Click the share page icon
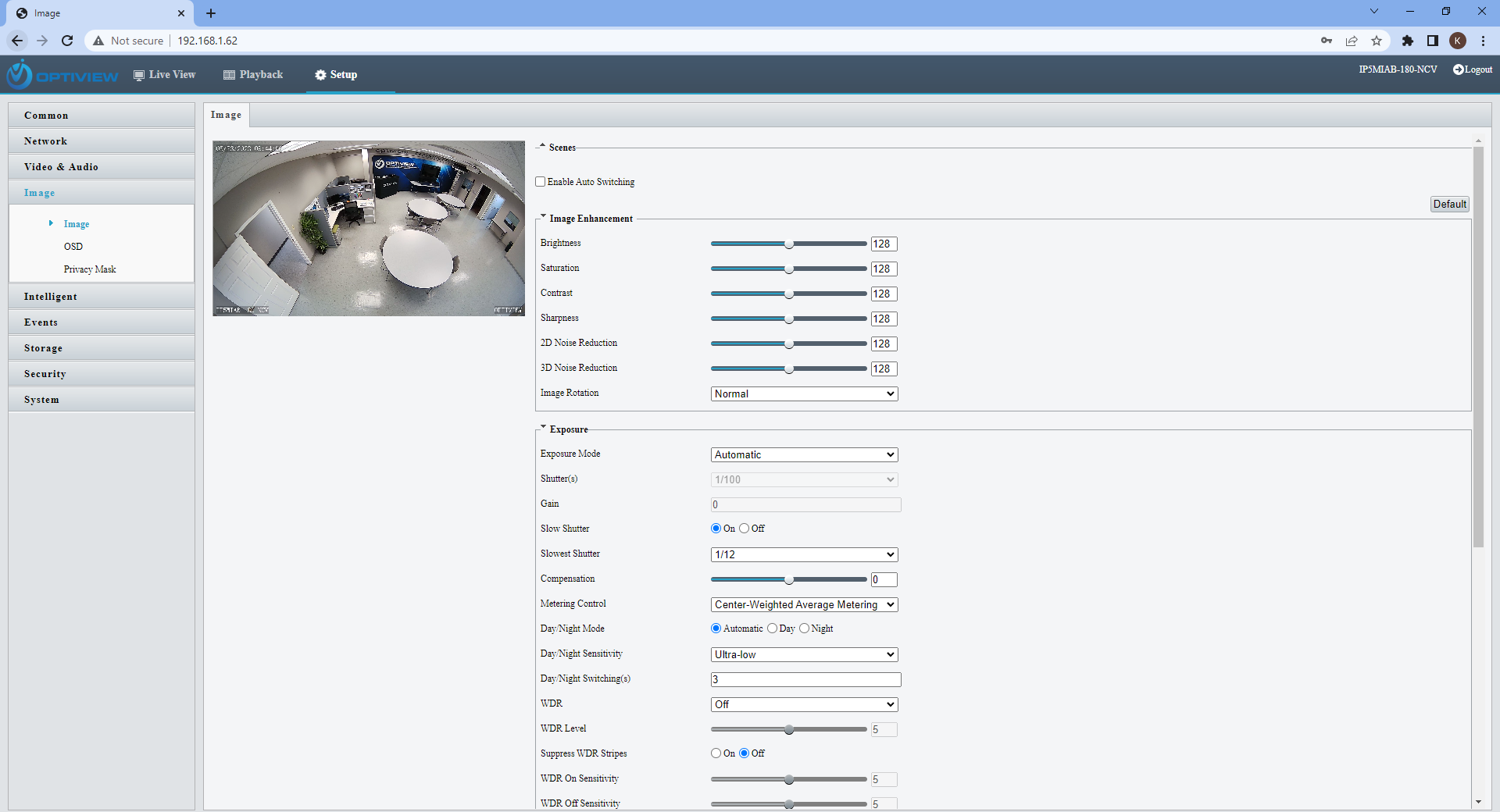1500x812 pixels. point(1352,41)
